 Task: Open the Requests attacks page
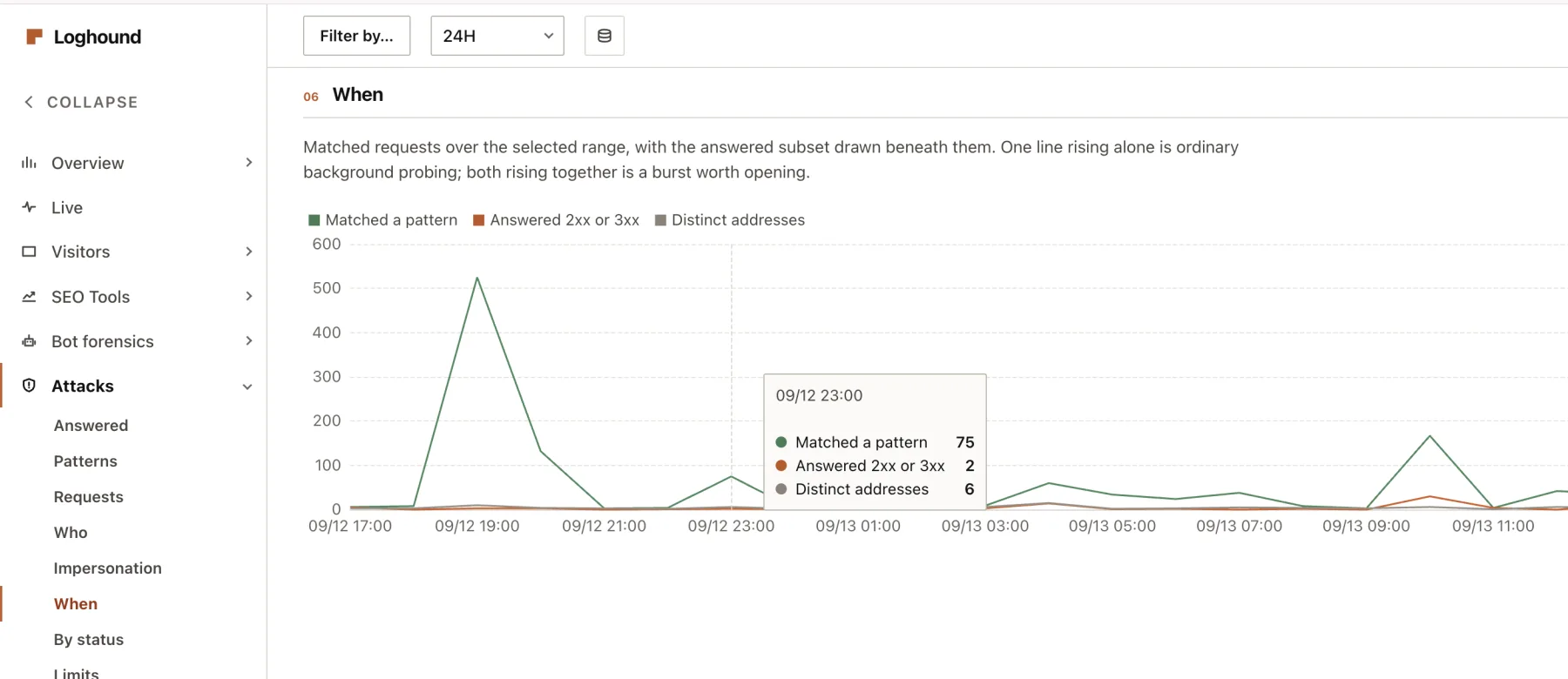[x=89, y=497]
